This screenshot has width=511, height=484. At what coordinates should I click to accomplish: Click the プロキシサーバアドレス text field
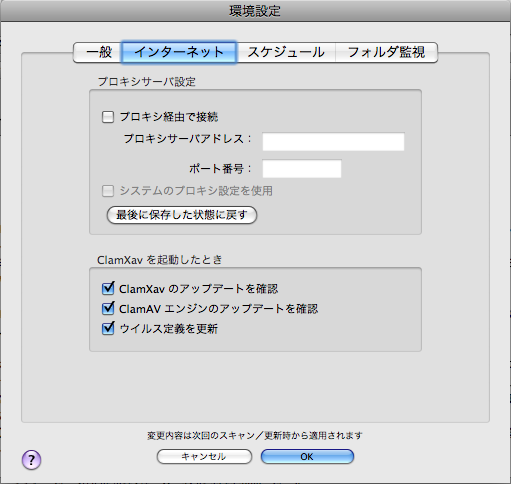pos(333,141)
